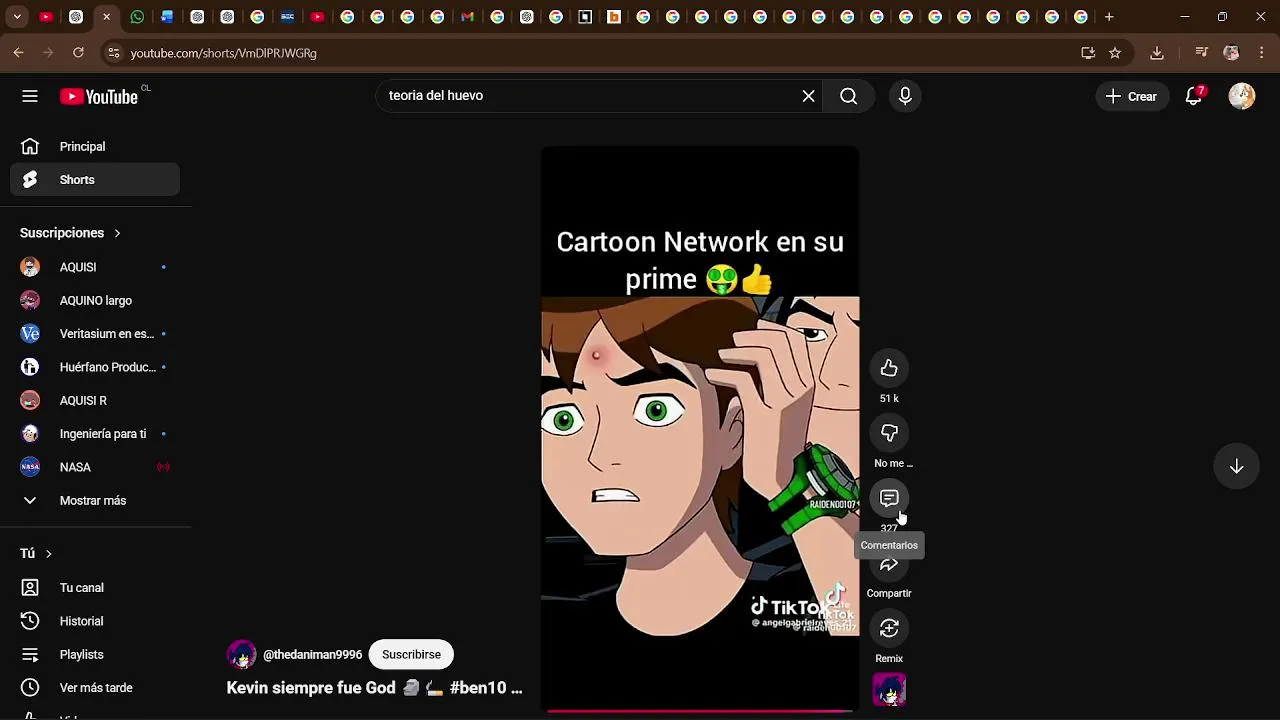Click the address bar URL
This screenshot has width=1280, height=720.
[x=224, y=53]
